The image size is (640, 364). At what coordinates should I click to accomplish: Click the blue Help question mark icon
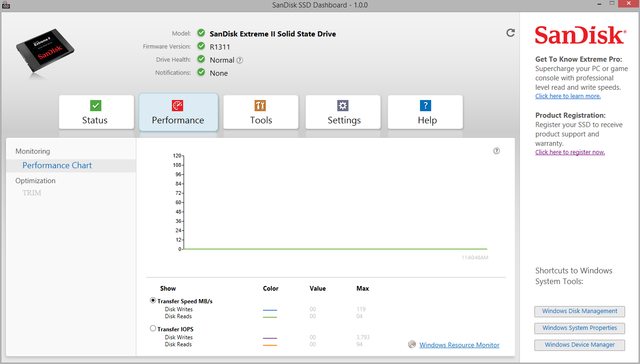point(425,106)
